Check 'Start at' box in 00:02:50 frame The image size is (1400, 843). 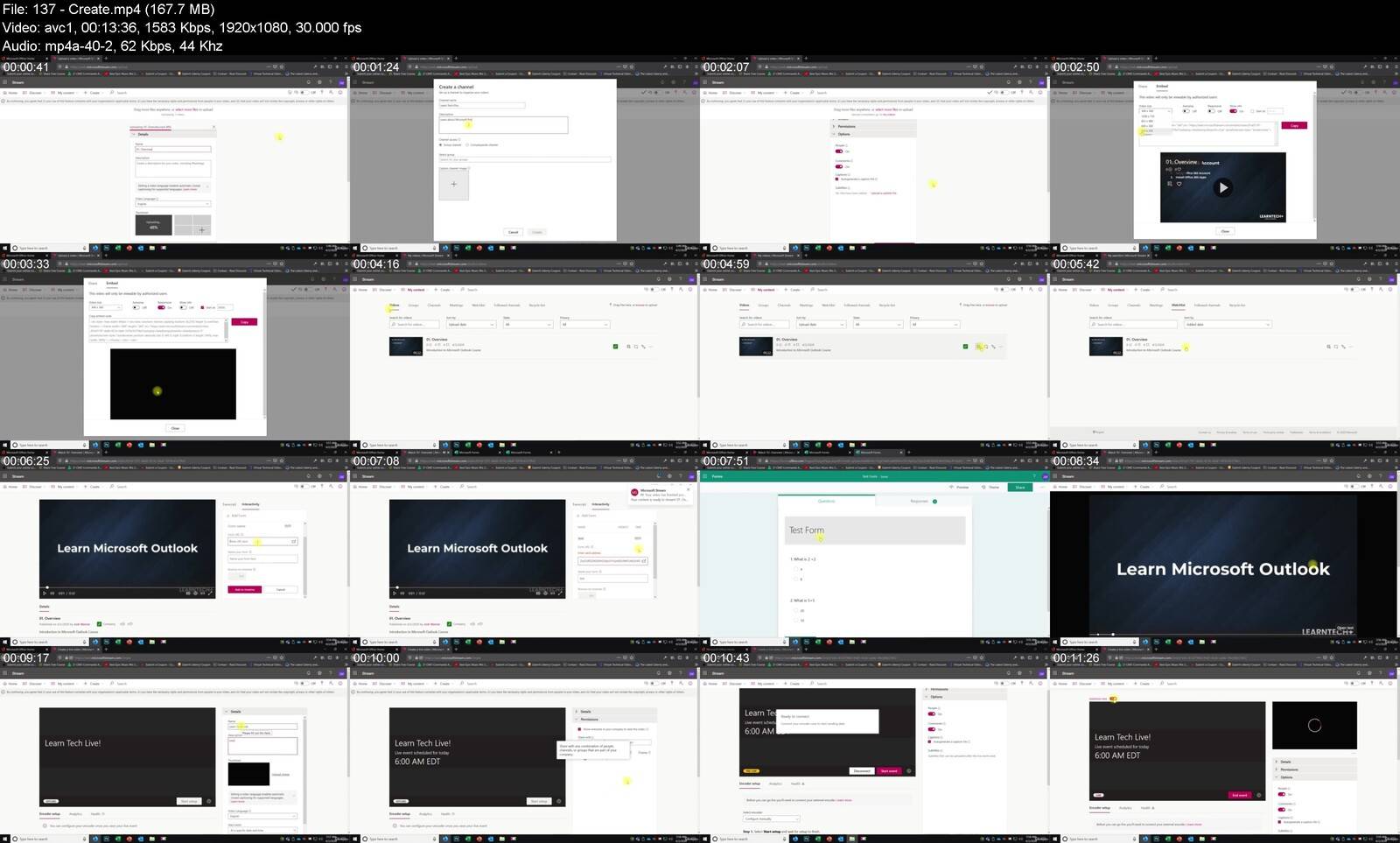1252,111
